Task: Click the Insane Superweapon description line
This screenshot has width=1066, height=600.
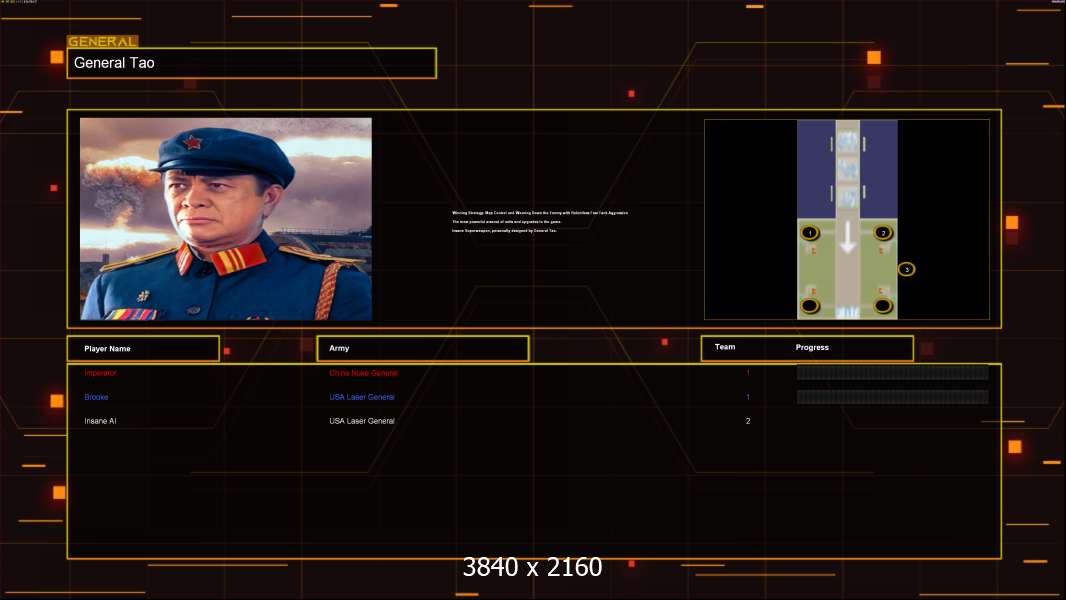Action: tap(504, 230)
